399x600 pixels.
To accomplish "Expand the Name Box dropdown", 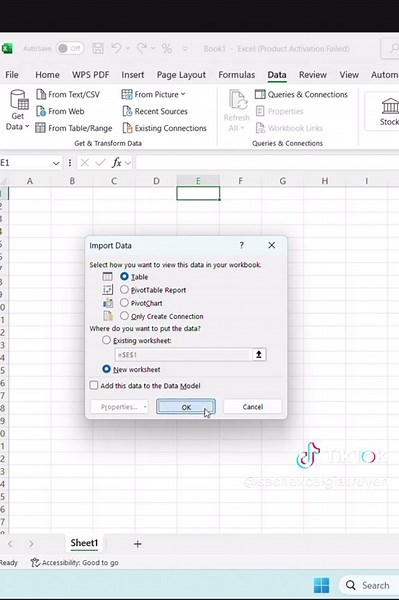I will pos(56,163).
